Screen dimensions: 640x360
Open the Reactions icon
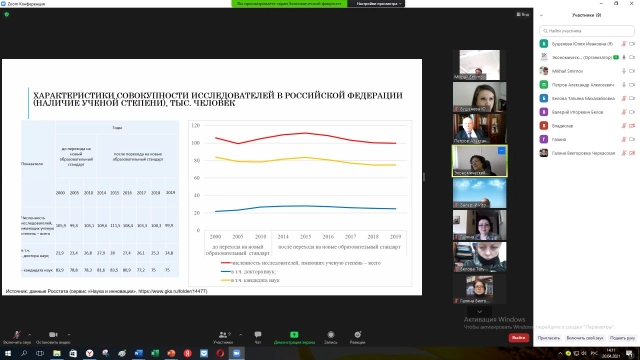pyautogui.click(x=358, y=335)
